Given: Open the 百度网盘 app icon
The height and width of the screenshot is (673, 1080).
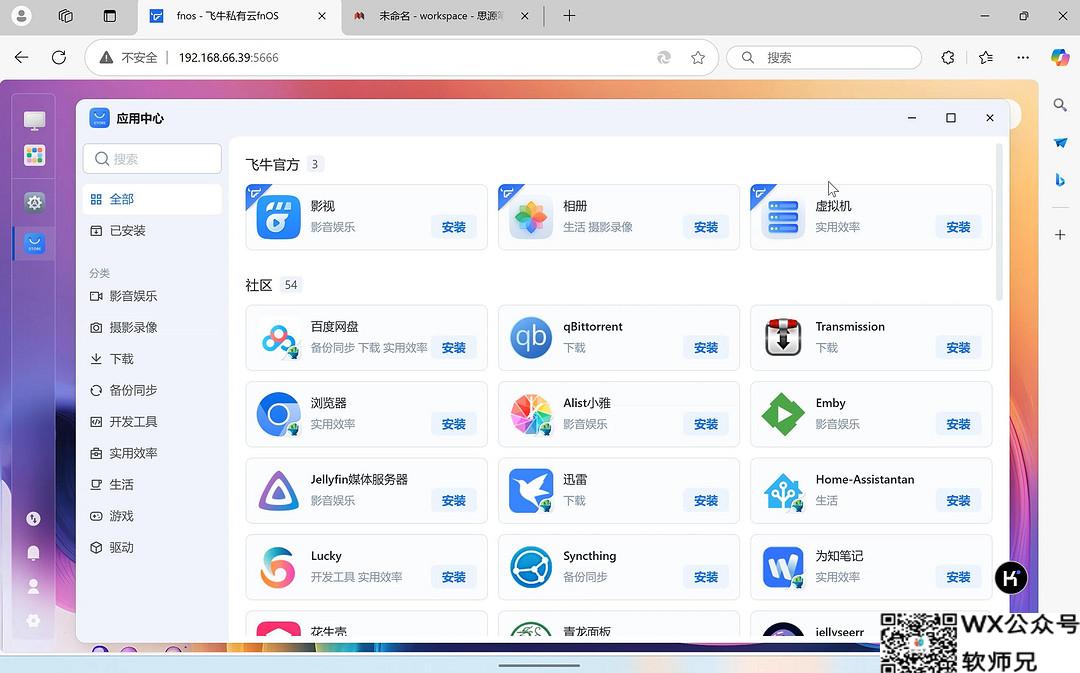Looking at the screenshot, I should coord(278,338).
